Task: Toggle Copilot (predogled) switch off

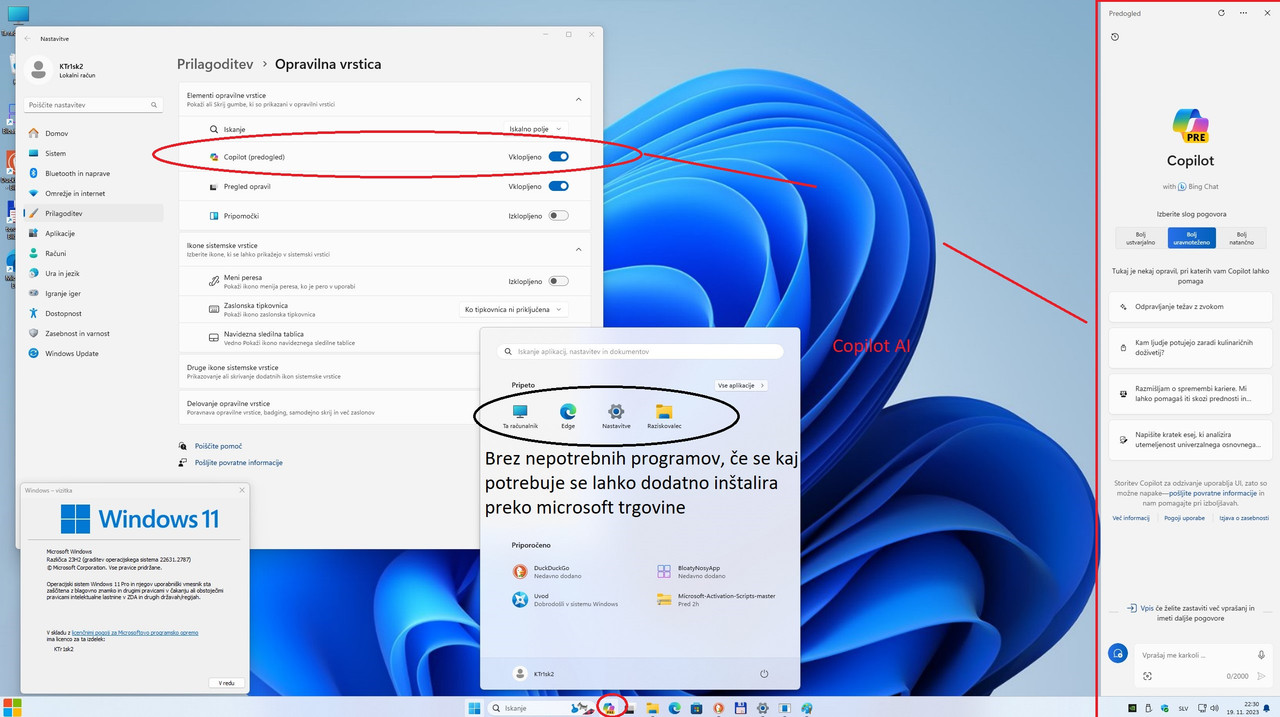Action: click(558, 157)
